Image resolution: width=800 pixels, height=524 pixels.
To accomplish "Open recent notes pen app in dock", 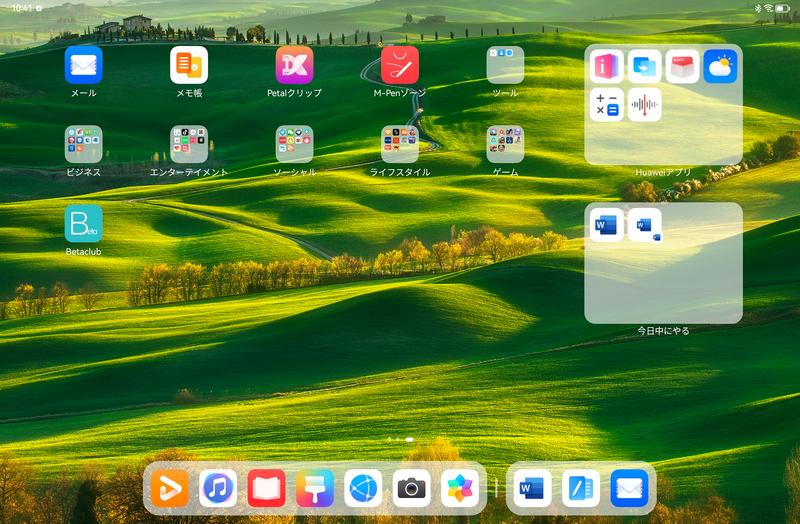I will (581, 488).
